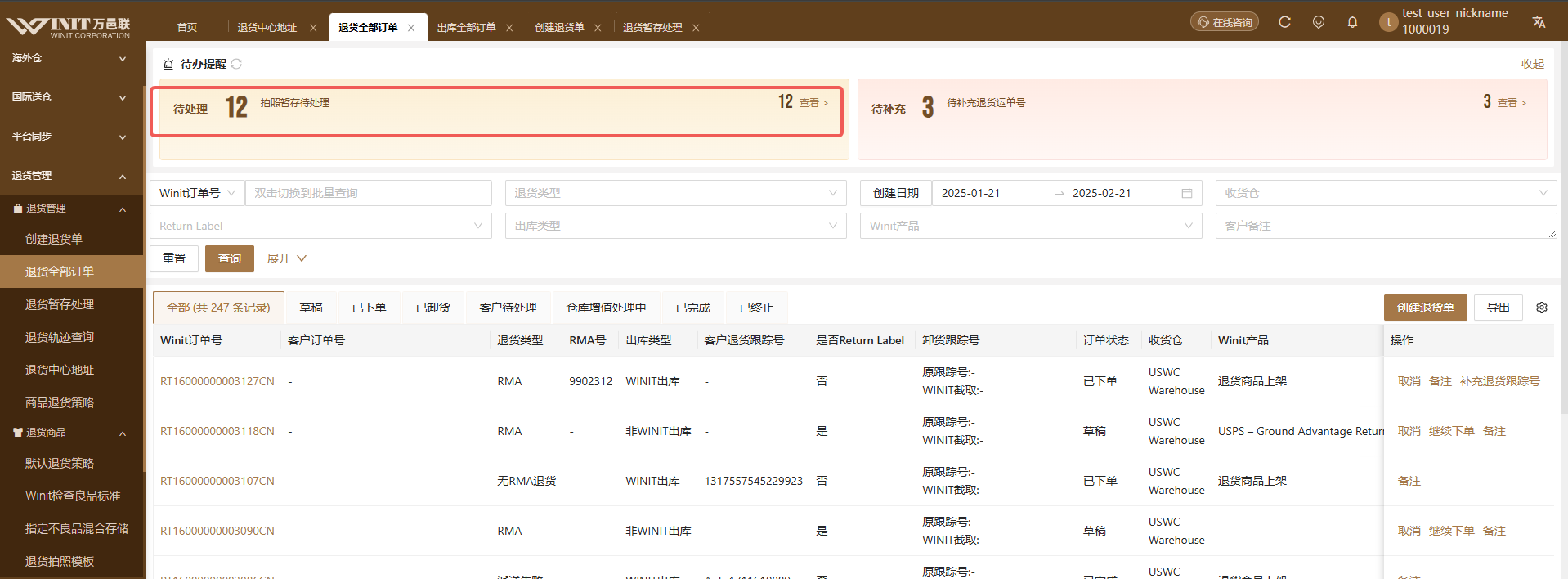Open the 收货仓 dropdown
Viewport: 1568px width, 579px height.
pyautogui.click(x=1386, y=193)
